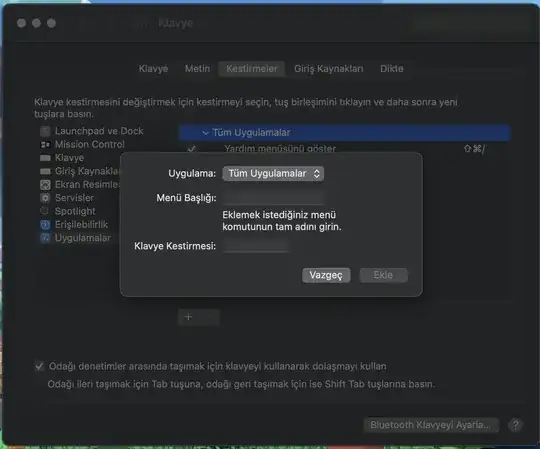Click the Spotlight icon in sidebar
Viewport: 540px width, 449px height.
44,211
